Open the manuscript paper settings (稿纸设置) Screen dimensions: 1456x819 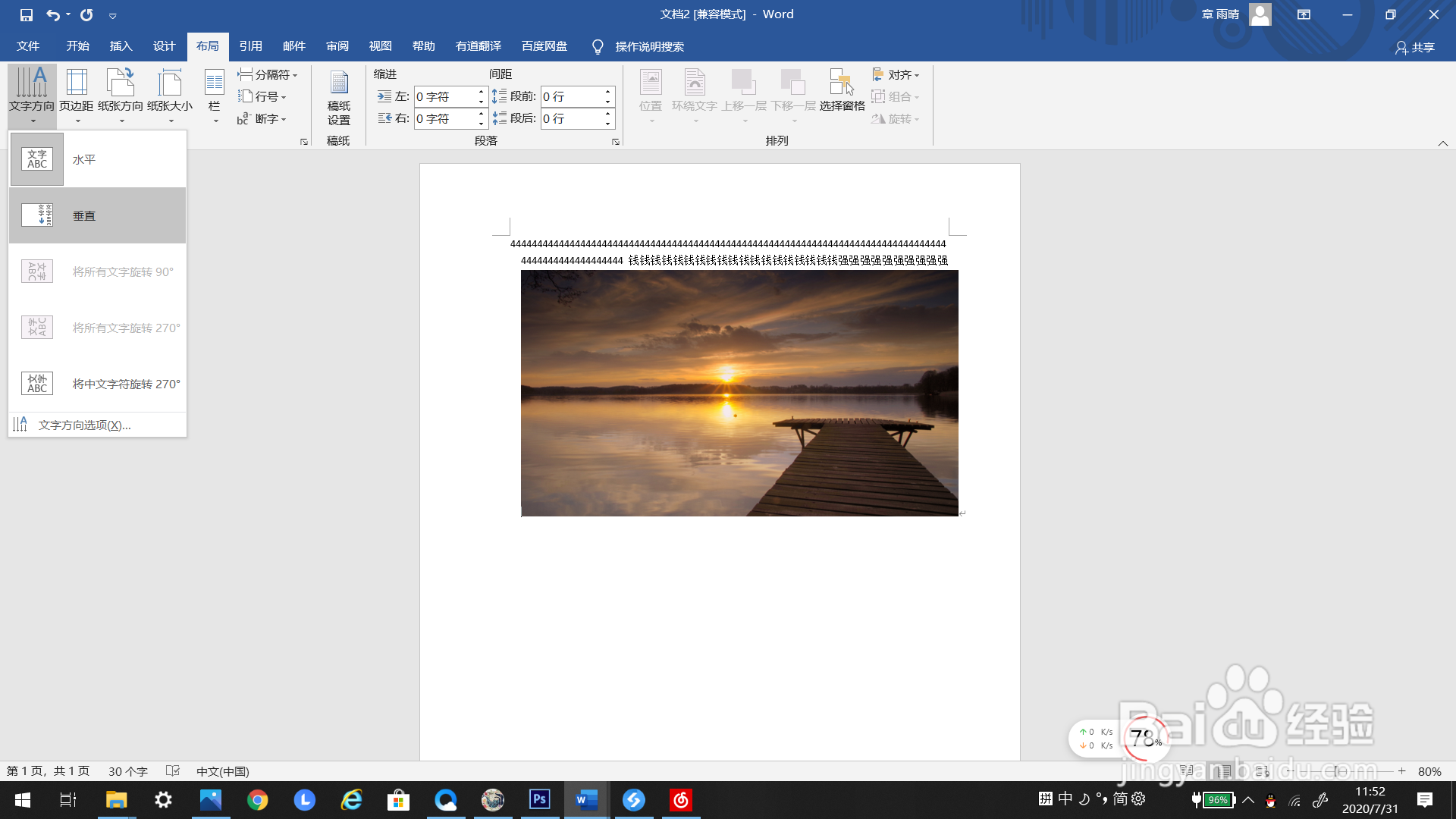(x=338, y=97)
